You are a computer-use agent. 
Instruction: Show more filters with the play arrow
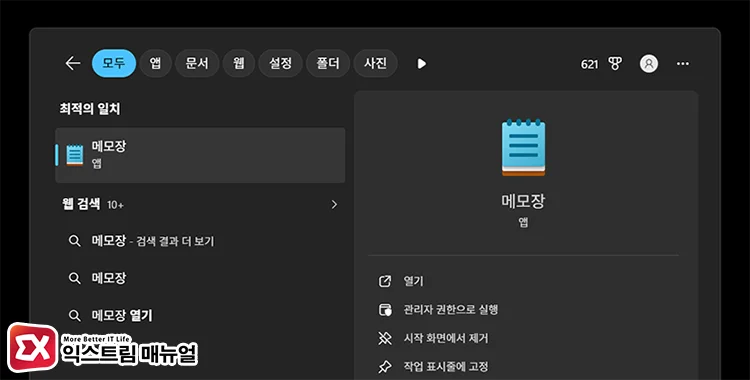coord(421,64)
